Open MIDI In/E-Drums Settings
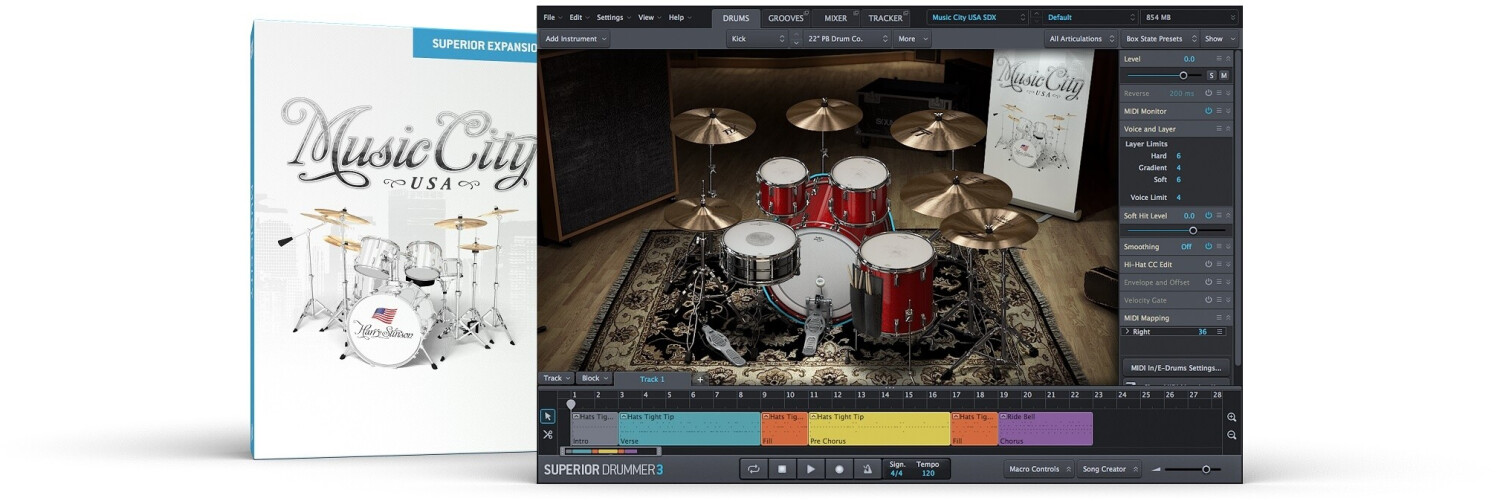Screen dimensions: 1500x501 click(1176, 368)
